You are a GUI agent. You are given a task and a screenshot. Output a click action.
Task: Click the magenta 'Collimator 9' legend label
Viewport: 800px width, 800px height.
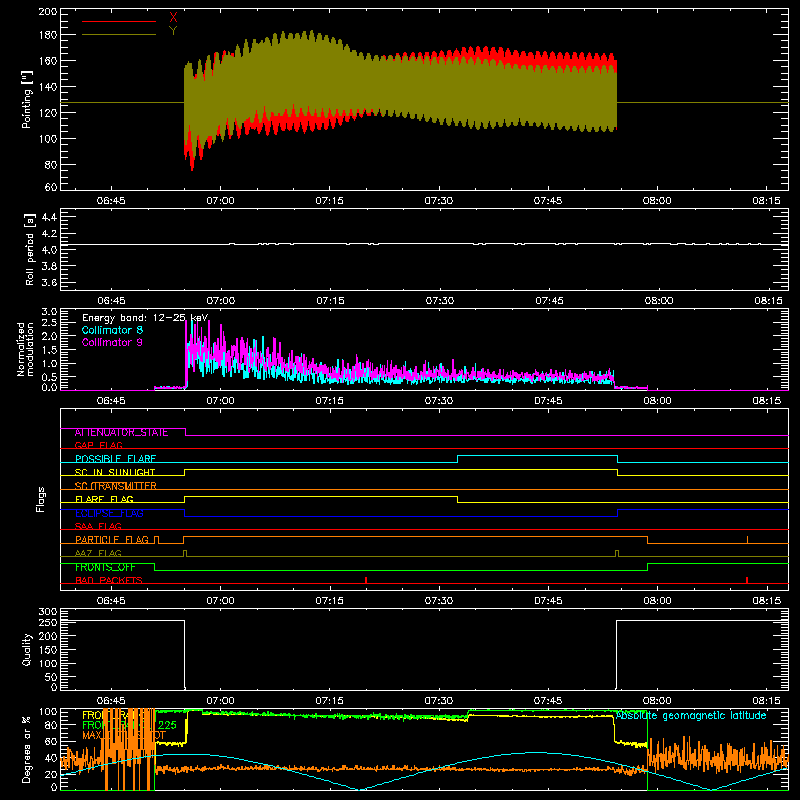click(112, 342)
